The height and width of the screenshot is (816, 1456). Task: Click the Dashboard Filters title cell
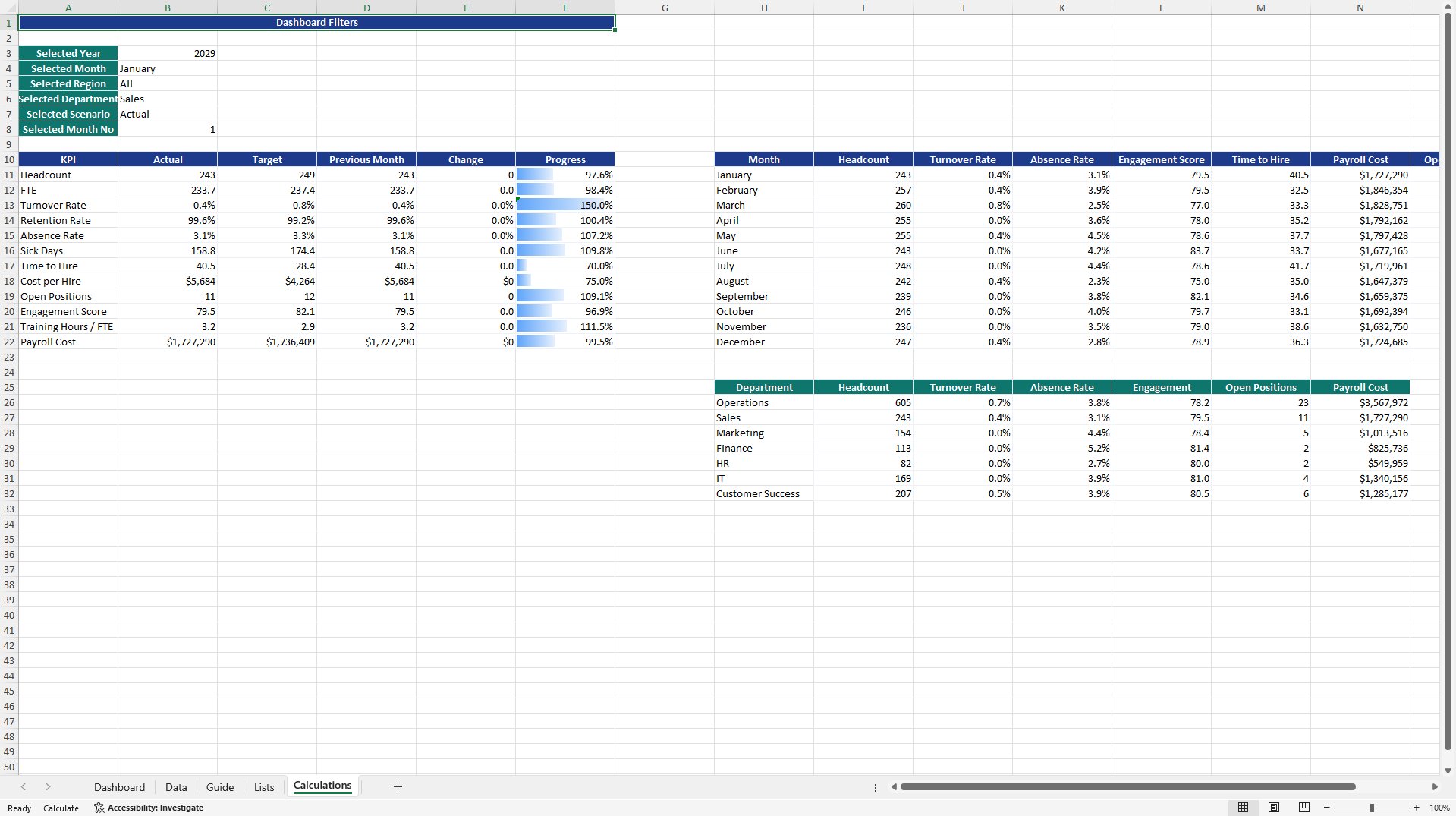click(316, 23)
